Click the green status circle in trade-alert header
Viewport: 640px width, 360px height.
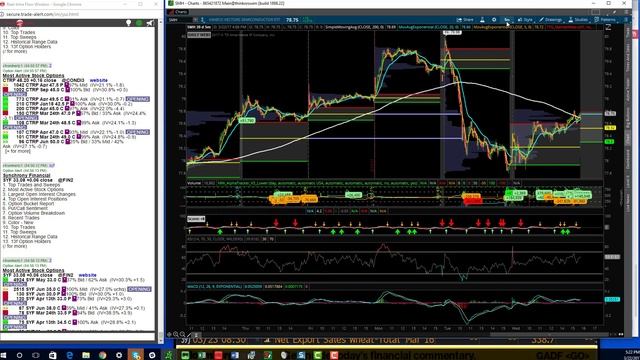click(x=139, y=23)
